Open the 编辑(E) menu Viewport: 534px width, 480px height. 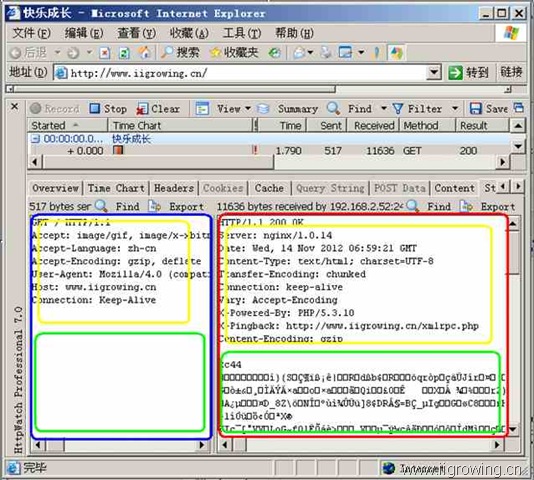click(x=84, y=33)
